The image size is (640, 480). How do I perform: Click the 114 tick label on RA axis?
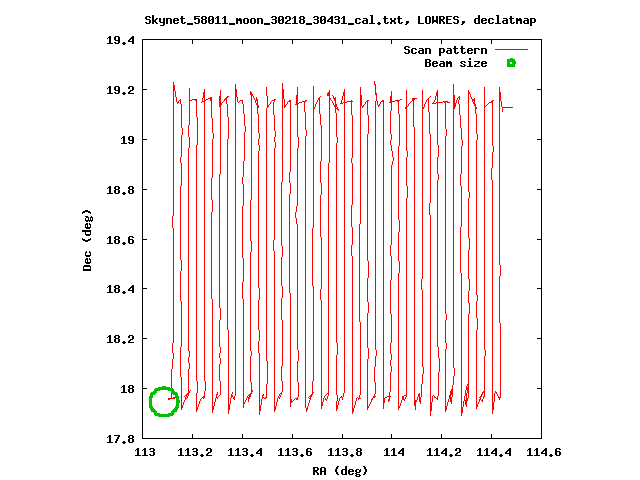tap(394, 452)
